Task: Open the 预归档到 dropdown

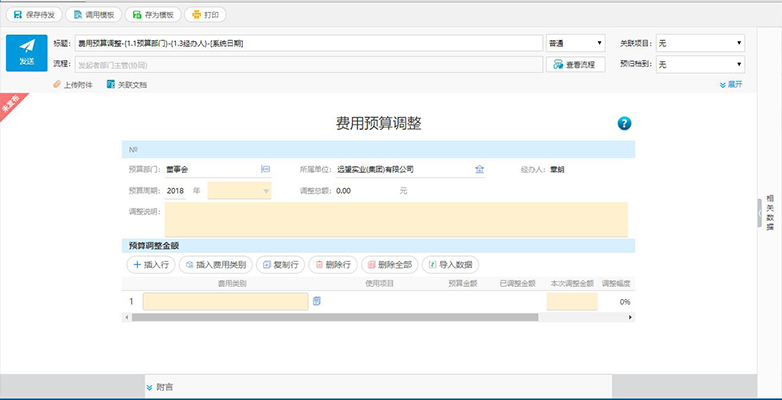Action: click(x=700, y=64)
